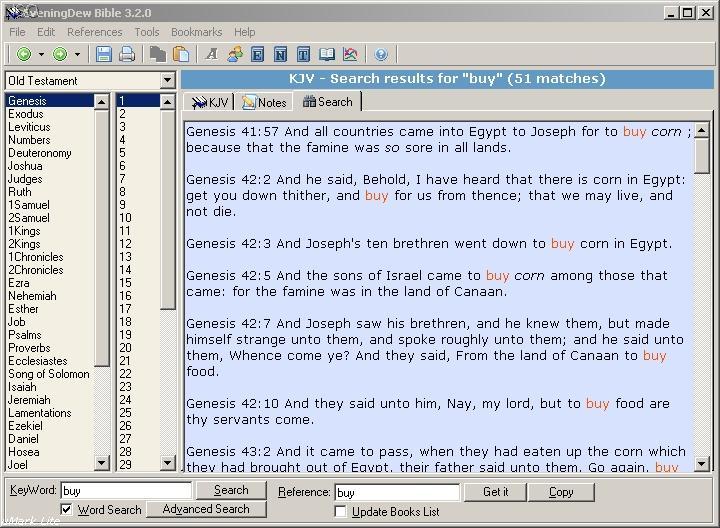Click the Copy icon in the toolbar
Viewport: 720px width, 528px height.
(158, 54)
